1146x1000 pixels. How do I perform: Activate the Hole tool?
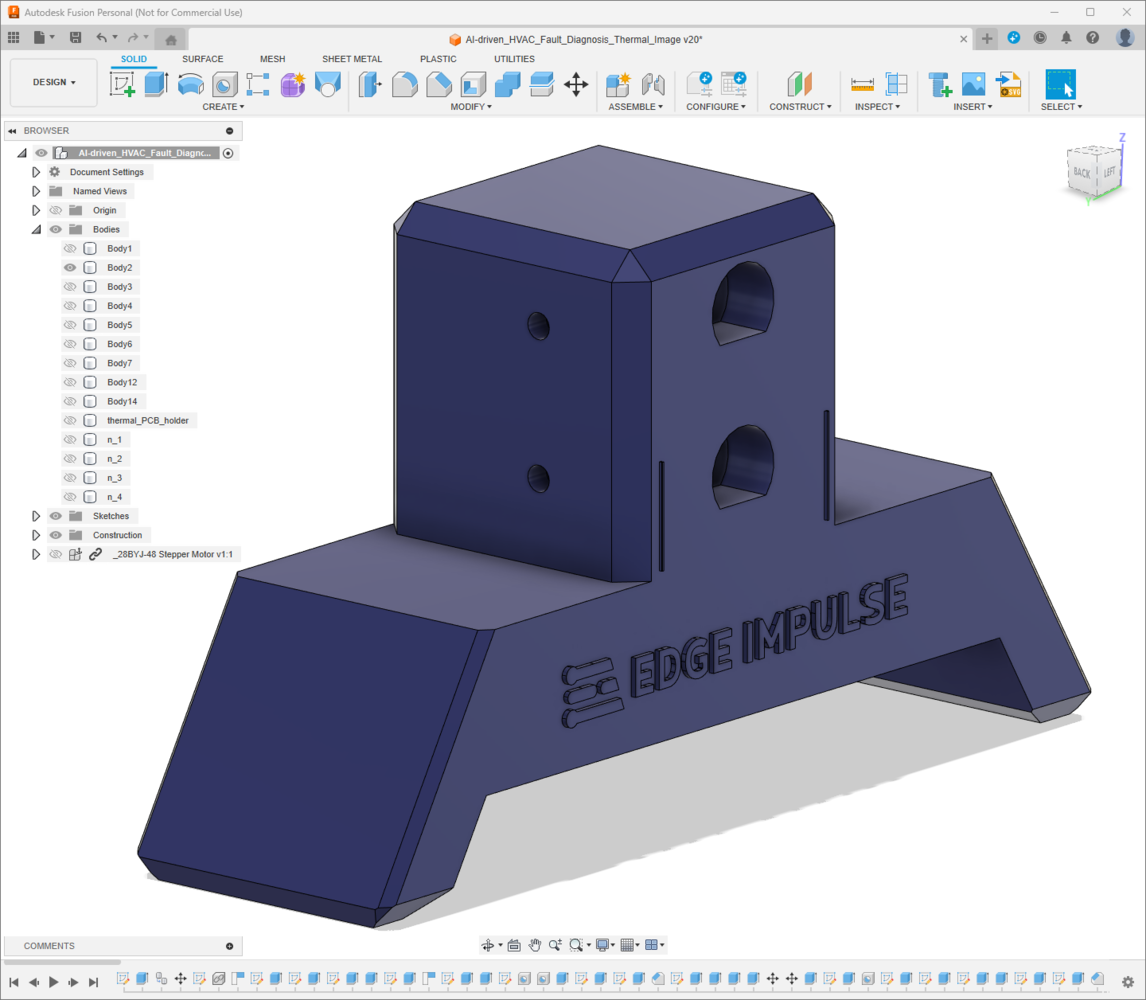tap(224, 84)
